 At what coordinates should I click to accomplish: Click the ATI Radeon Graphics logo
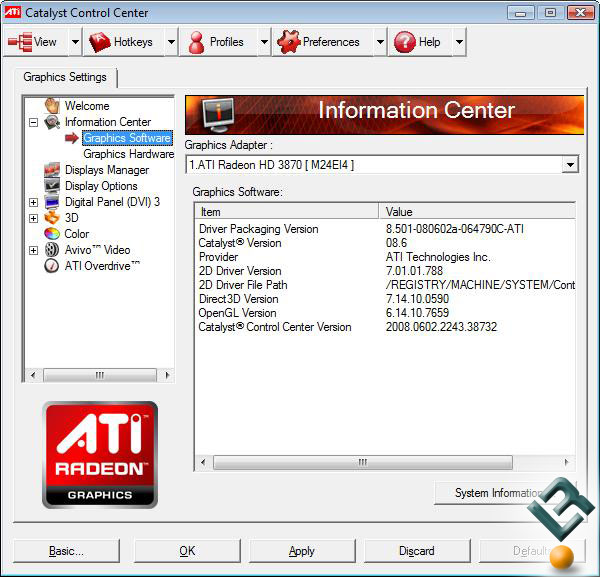pos(100,455)
